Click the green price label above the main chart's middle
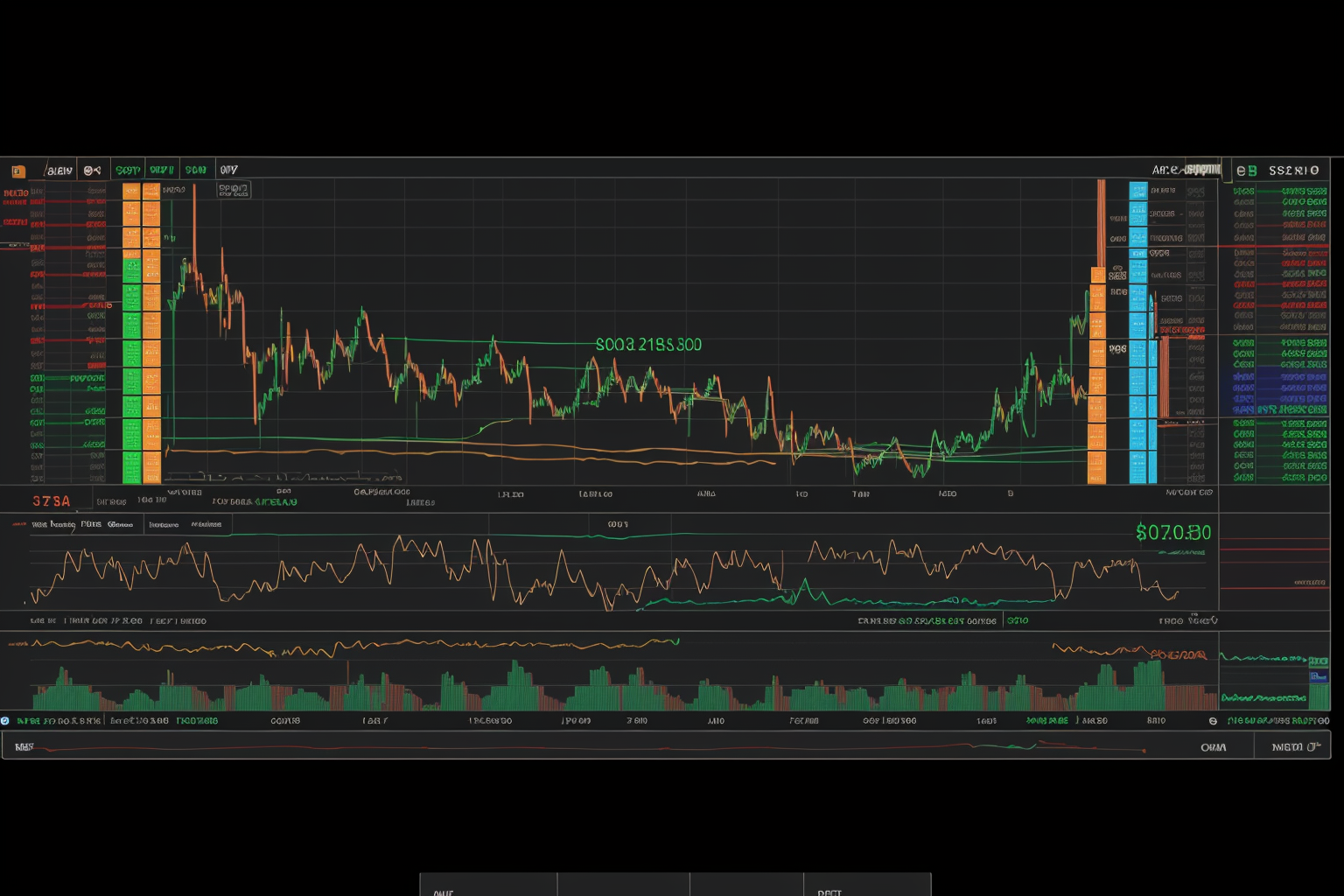Image resolution: width=1344 pixels, height=896 pixels. pos(648,345)
